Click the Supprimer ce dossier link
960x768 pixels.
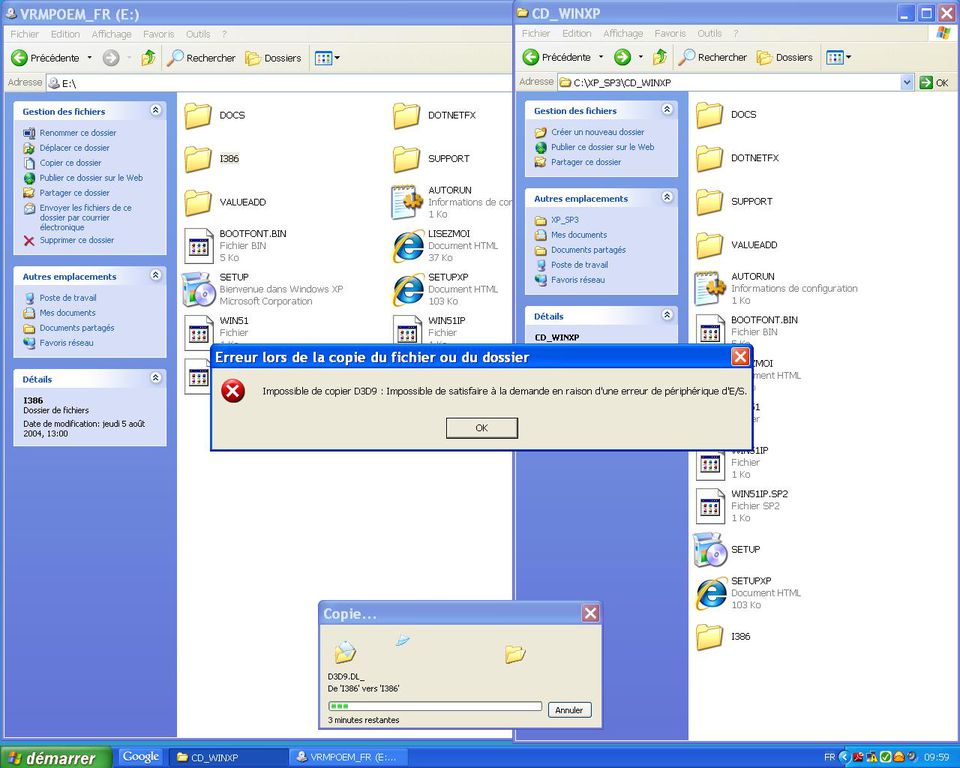(x=76, y=240)
